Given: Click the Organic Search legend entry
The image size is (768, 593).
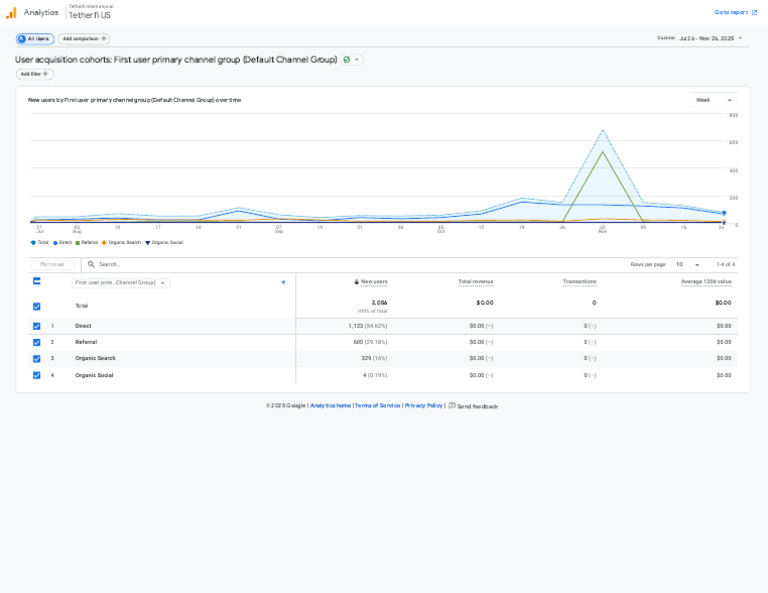Looking at the screenshot, I should tap(121, 243).
